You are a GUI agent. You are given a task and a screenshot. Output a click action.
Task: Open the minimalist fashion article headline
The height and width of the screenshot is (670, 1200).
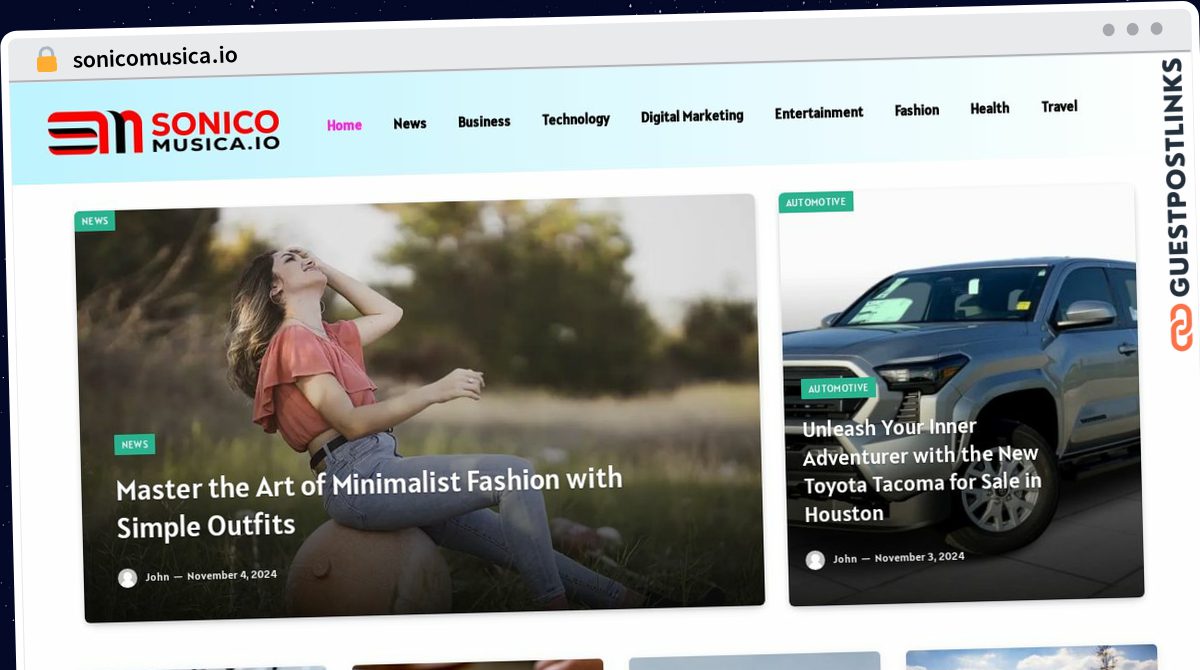369,503
